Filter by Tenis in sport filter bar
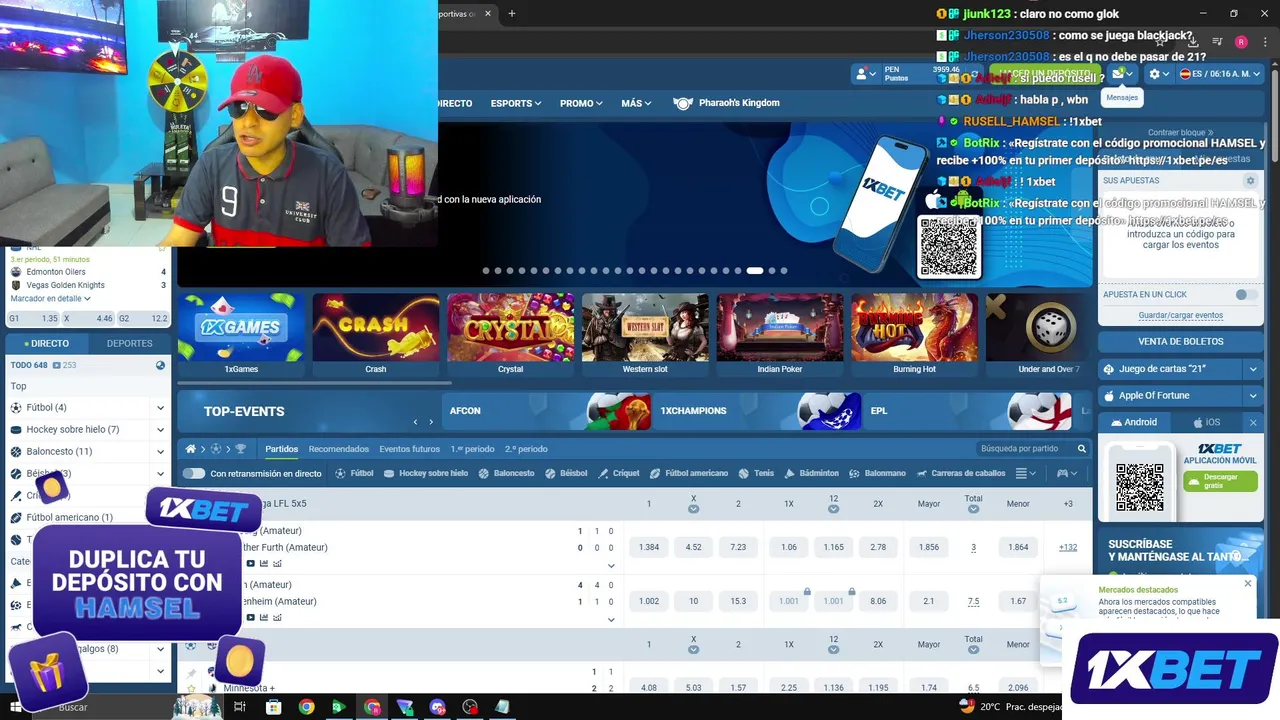The width and height of the screenshot is (1280, 720). pos(756,473)
